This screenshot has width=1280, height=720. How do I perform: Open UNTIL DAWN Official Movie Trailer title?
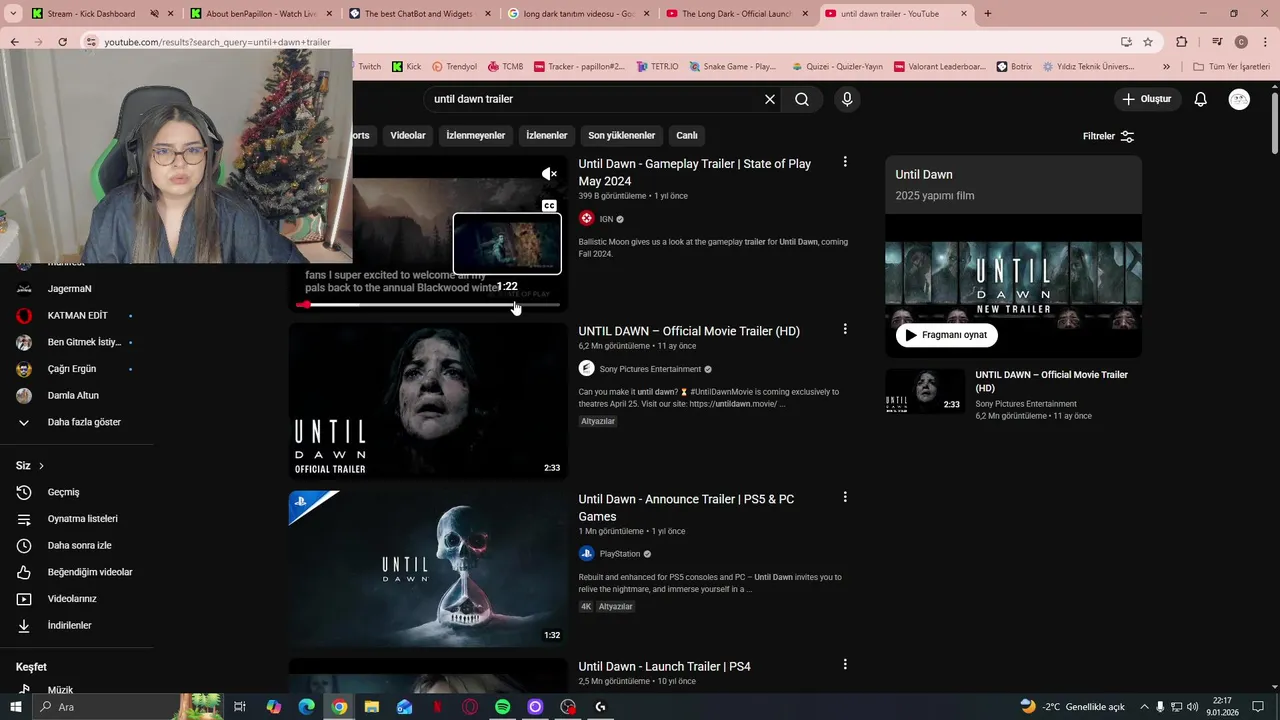(x=689, y=331)
